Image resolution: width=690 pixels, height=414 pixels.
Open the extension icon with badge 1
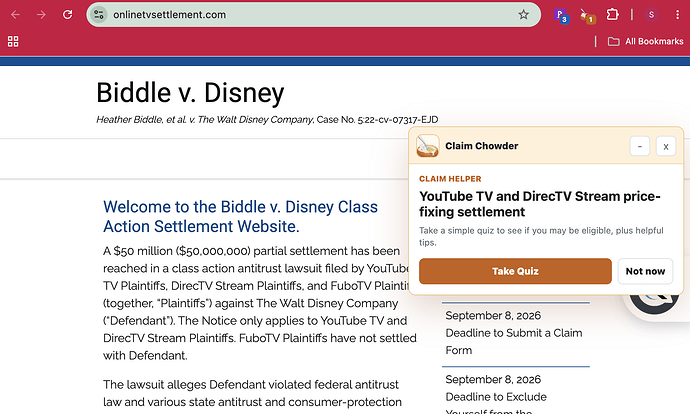coord(587,16)
